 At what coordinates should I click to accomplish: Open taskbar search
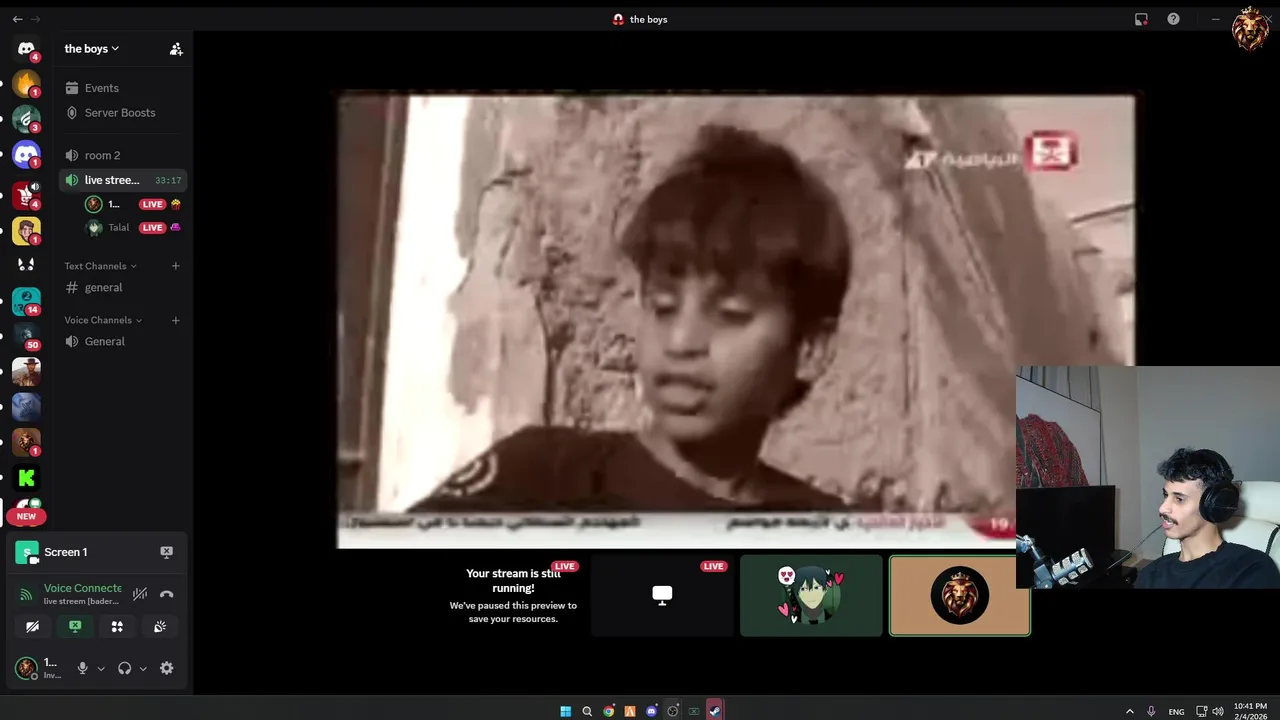(x=587, y=711)
